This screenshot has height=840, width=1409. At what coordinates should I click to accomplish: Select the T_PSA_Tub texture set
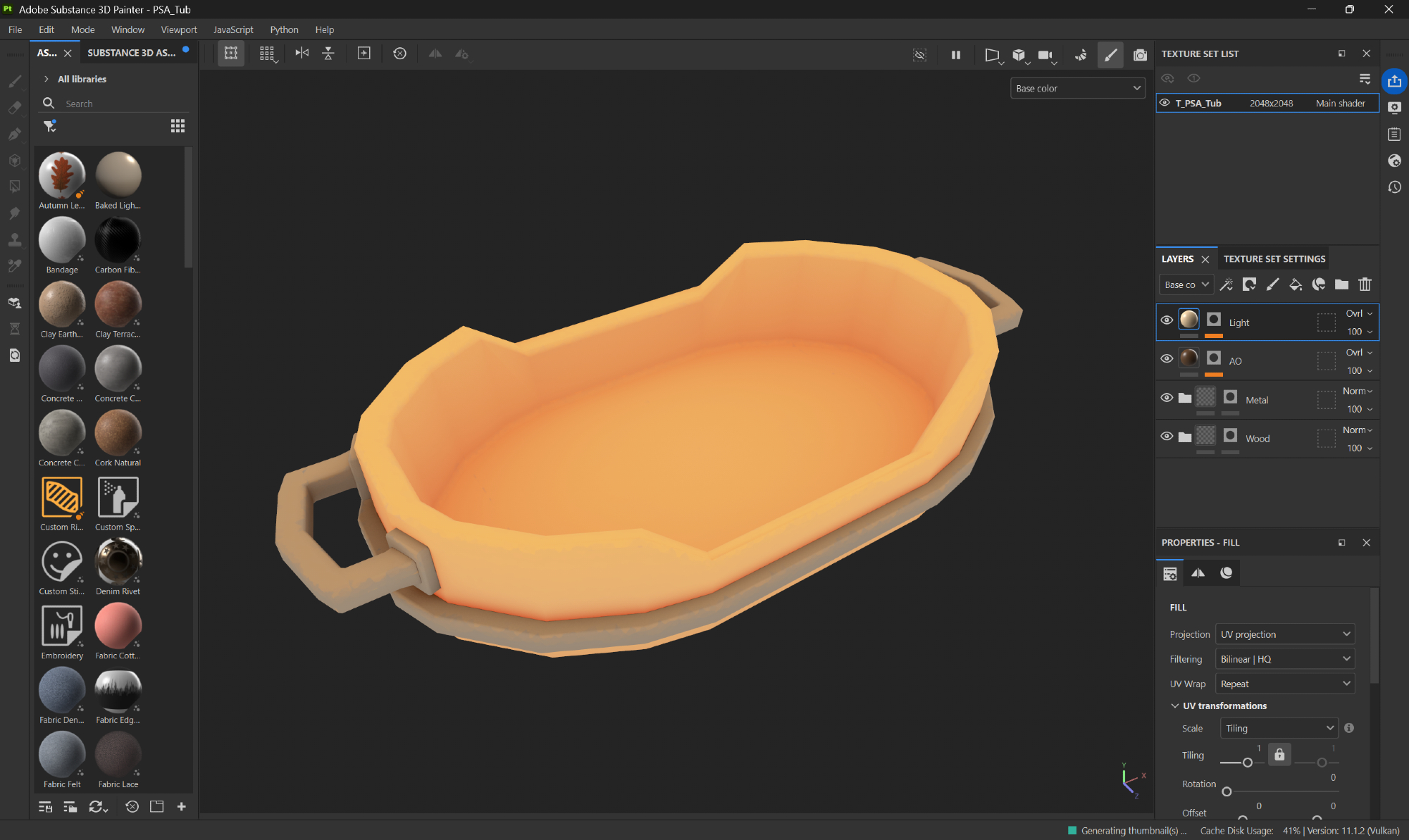[1198, 104]
